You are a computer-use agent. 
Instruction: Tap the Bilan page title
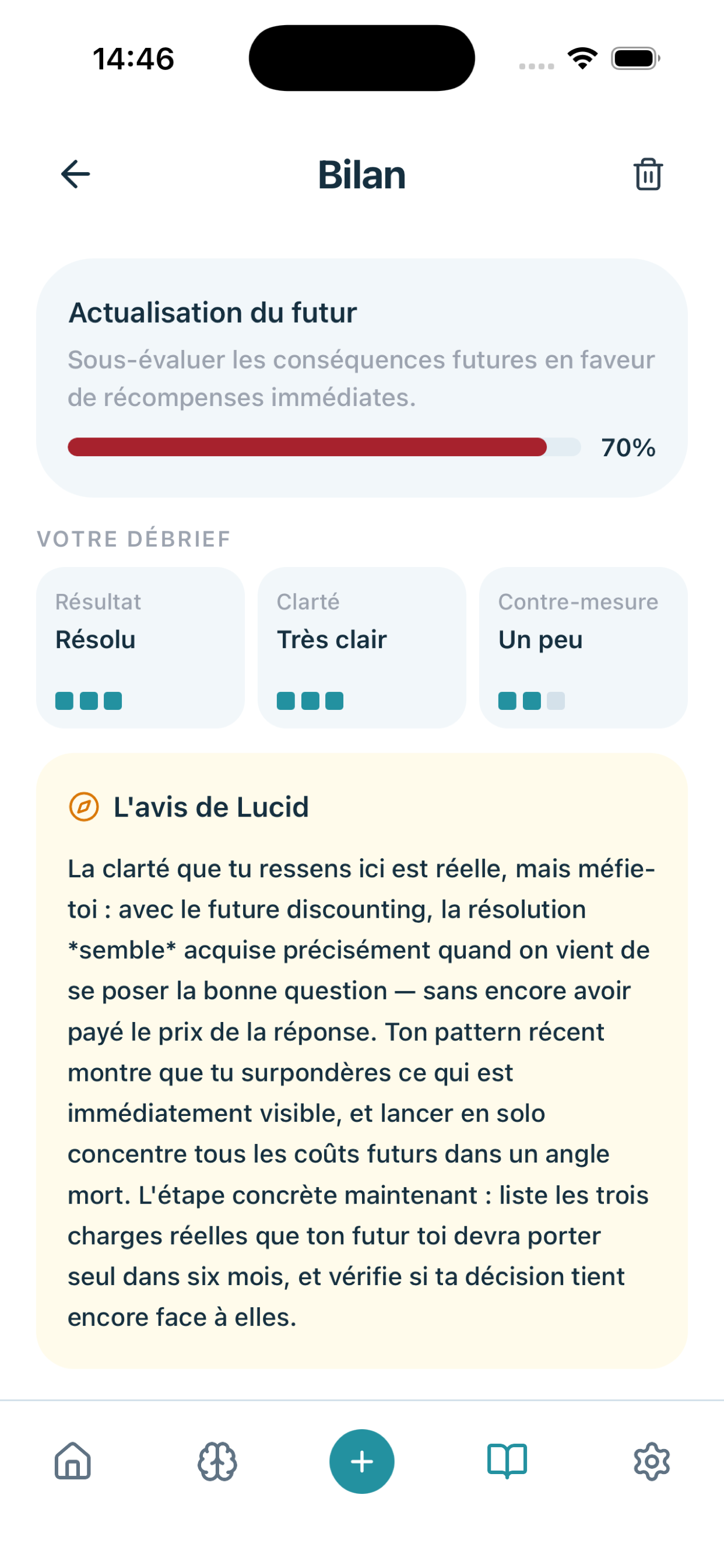click(x=362, y=174)
